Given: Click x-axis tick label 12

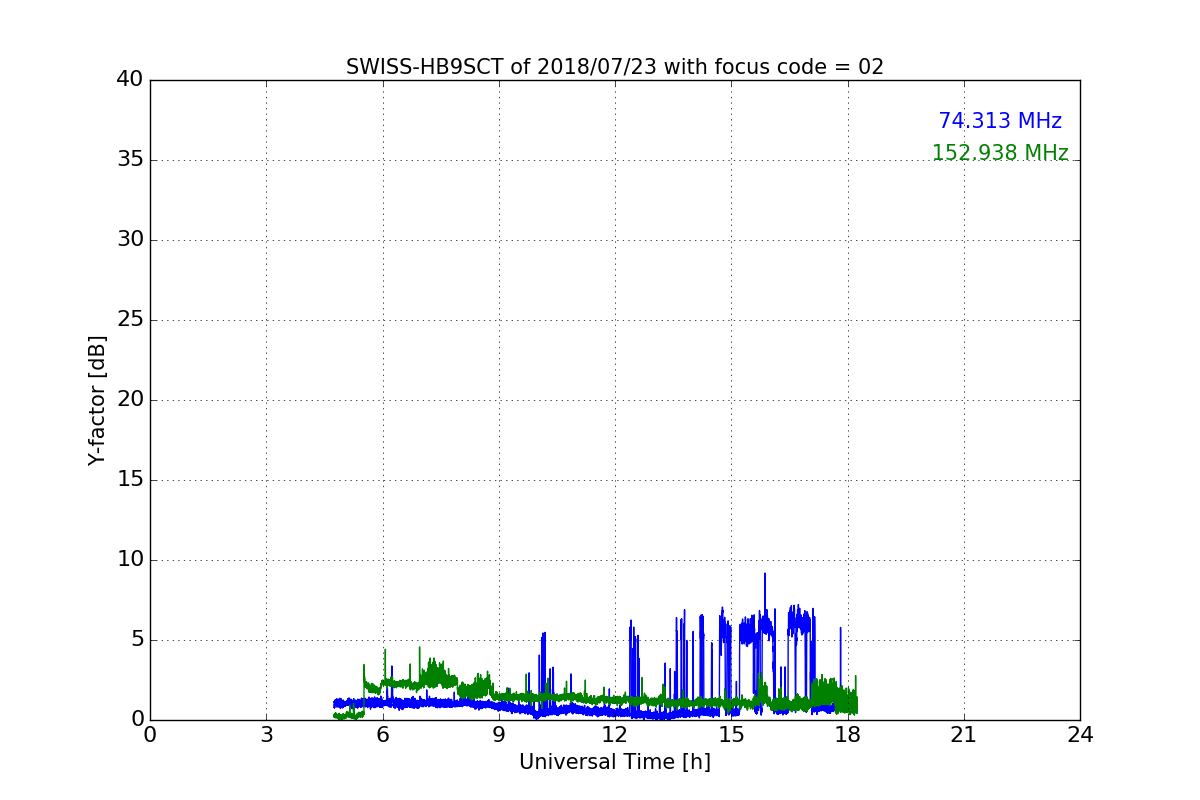Looking at the screenshot, I should [x=615, y=735].
